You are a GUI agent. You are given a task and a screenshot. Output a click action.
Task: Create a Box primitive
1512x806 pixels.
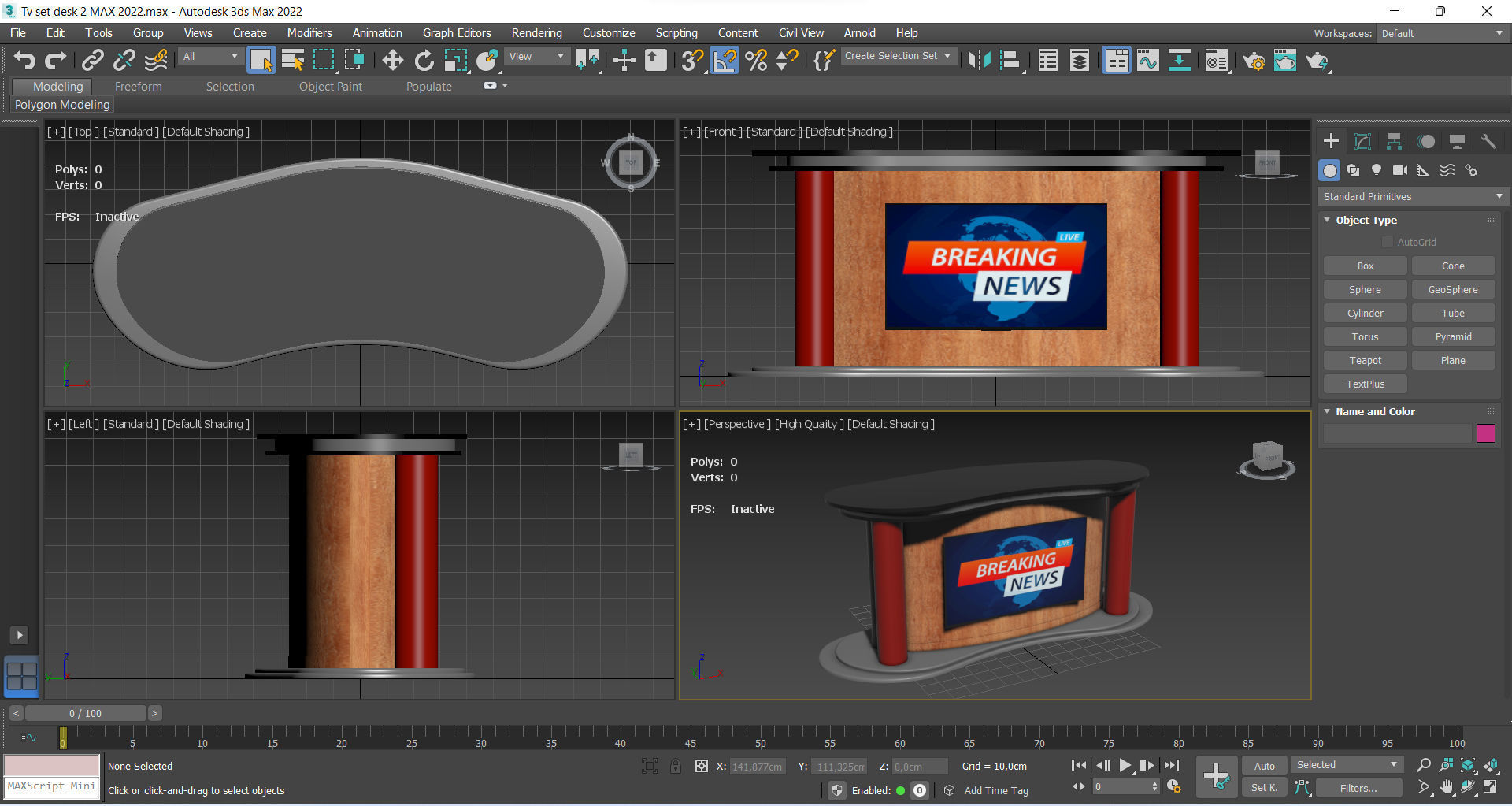click(1365, 266)
